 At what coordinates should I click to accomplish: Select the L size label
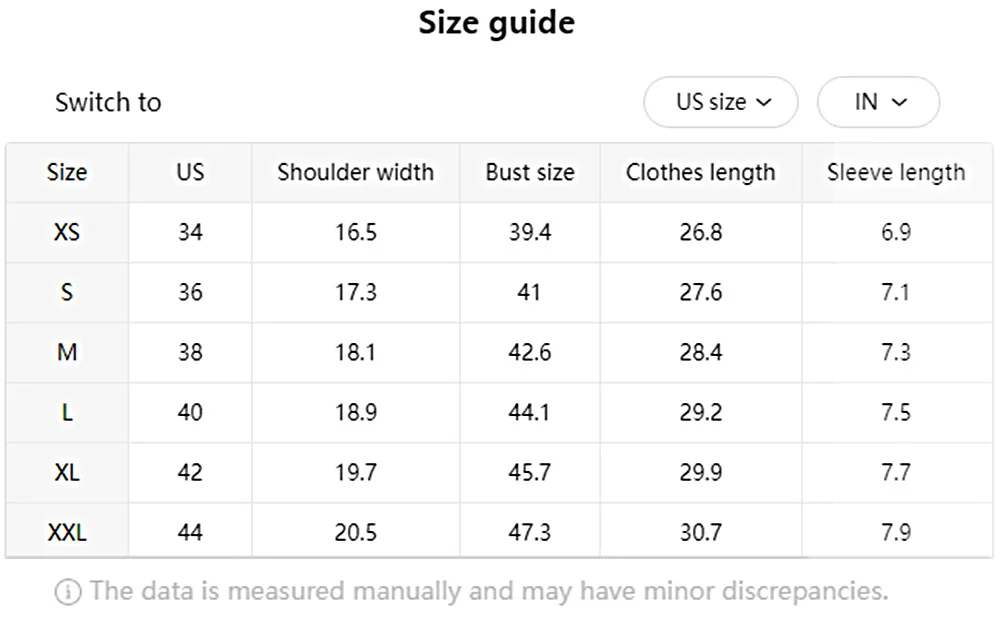tap(66, 412)
